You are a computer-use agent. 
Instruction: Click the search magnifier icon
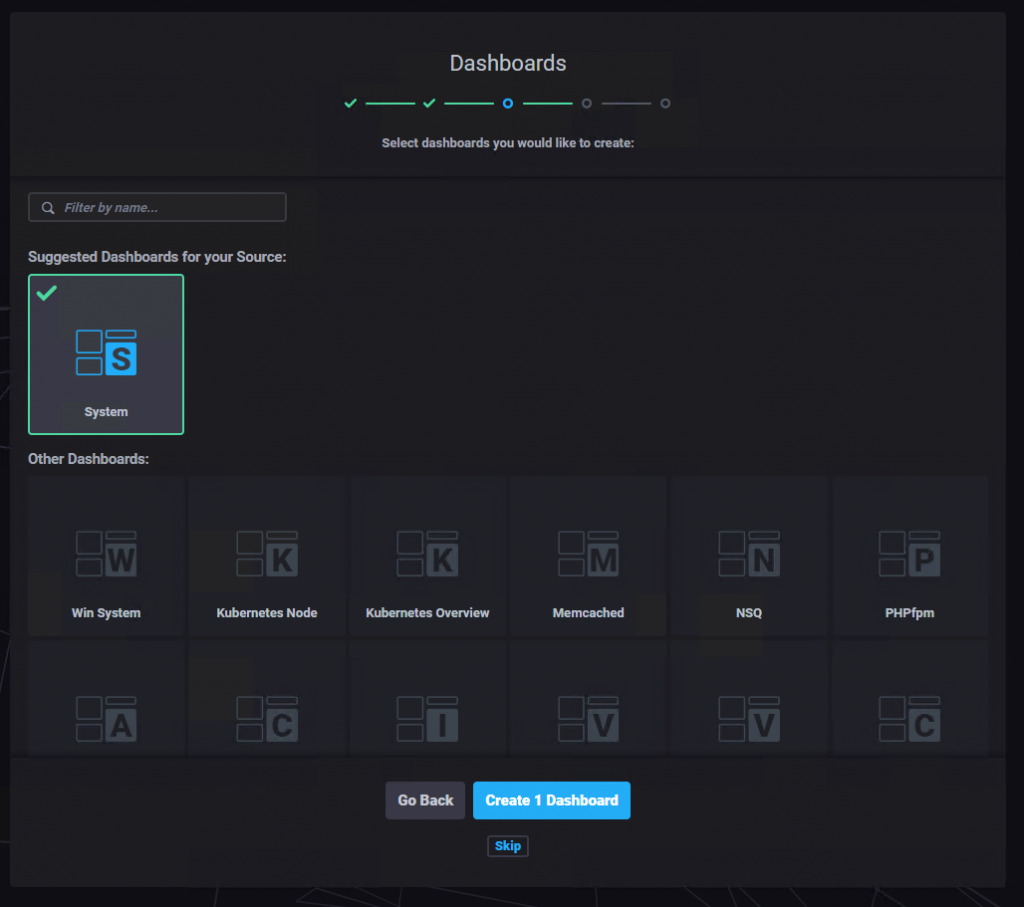[x=48, y=208]
